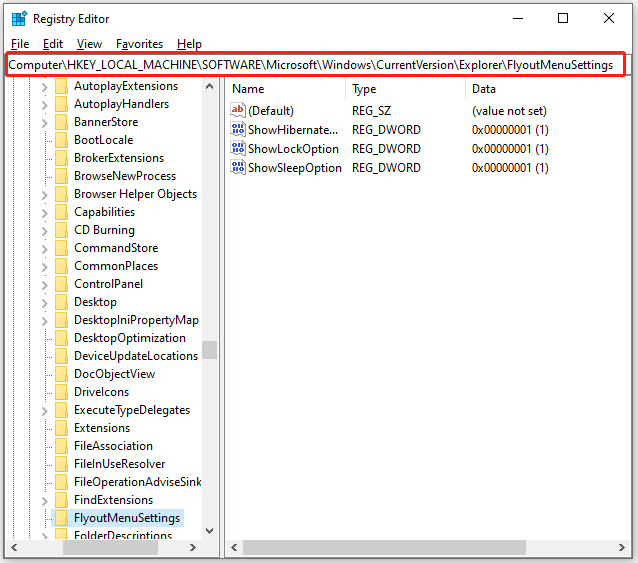Click the tree pane scroll right arrow
This screenshot has width=638, height=563.
point(193,548)
